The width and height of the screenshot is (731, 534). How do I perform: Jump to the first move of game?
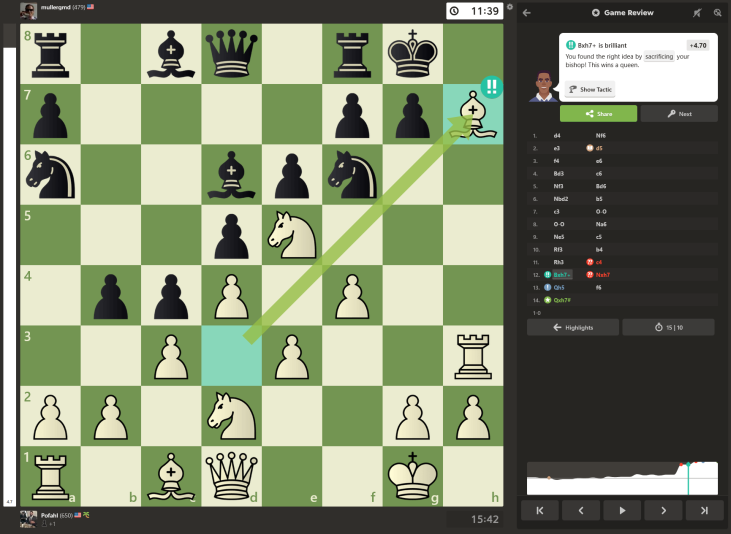[x=540, y=510]
